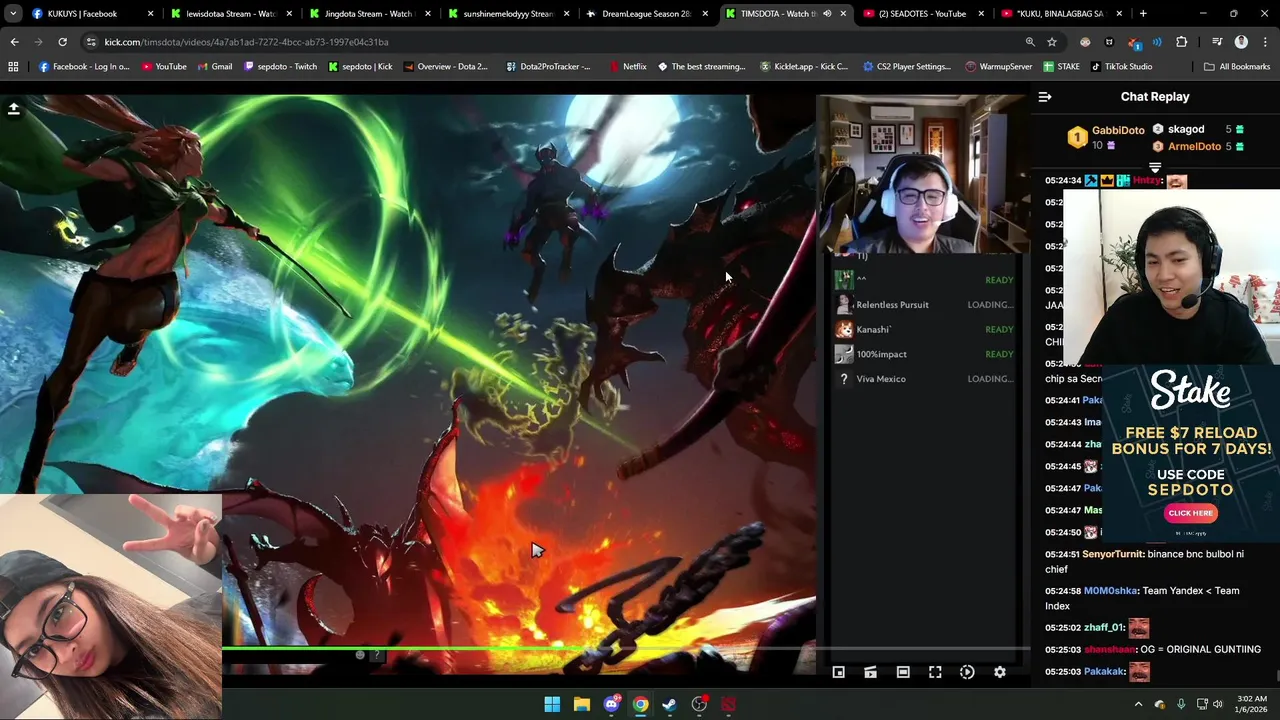Screen dimensions: 1280x720
Task: Mute the TIMSDOTA tab audio icon
Action: [x=827, y=14]
